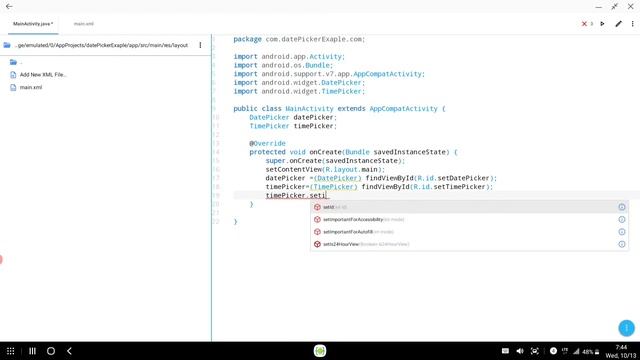The width and height of the screenshot is (640, 360).
Task: Click the method icon beside setIs24HourView
Action: (317, 244)
